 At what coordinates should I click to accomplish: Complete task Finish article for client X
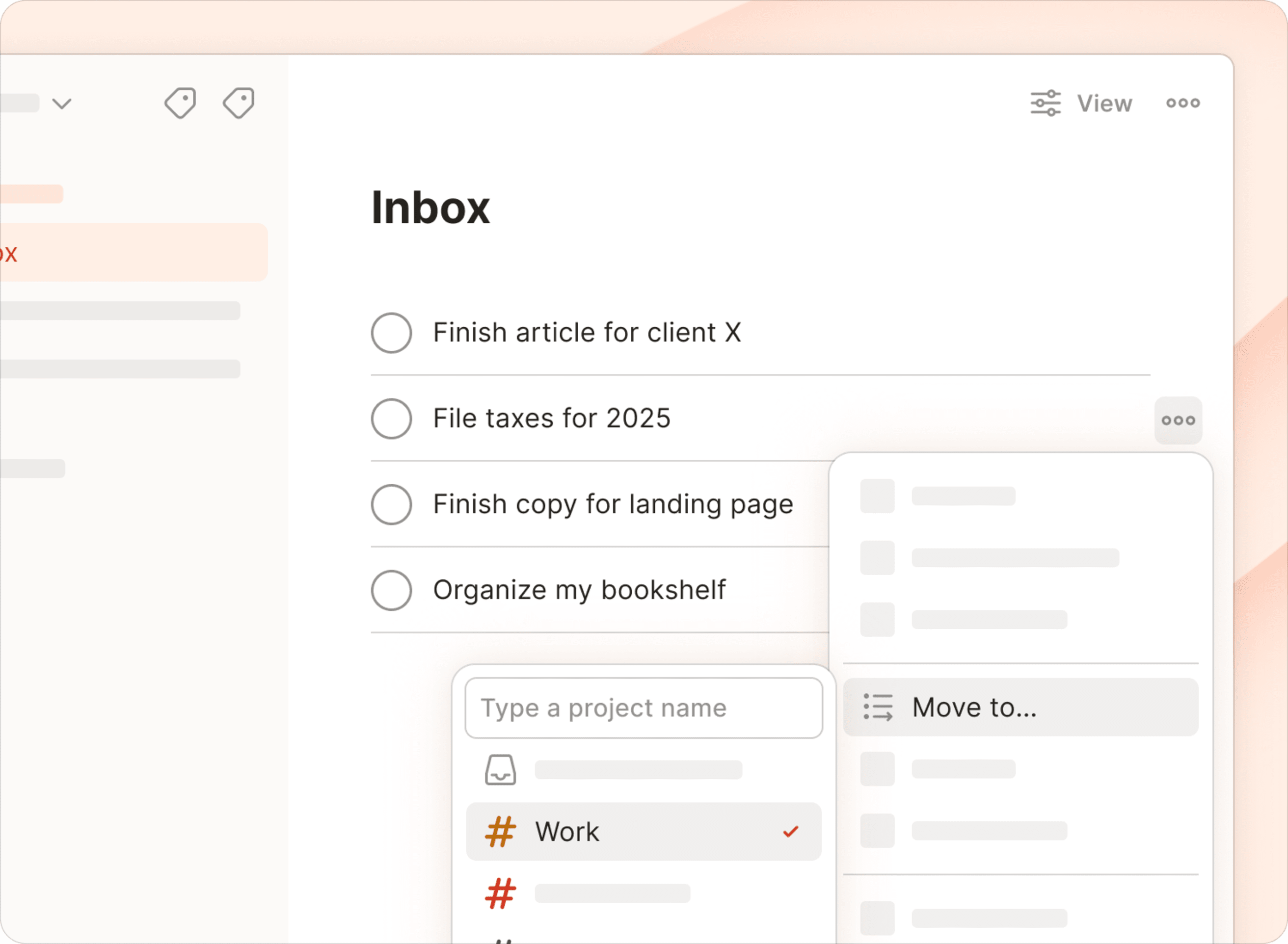pos(392,333)
